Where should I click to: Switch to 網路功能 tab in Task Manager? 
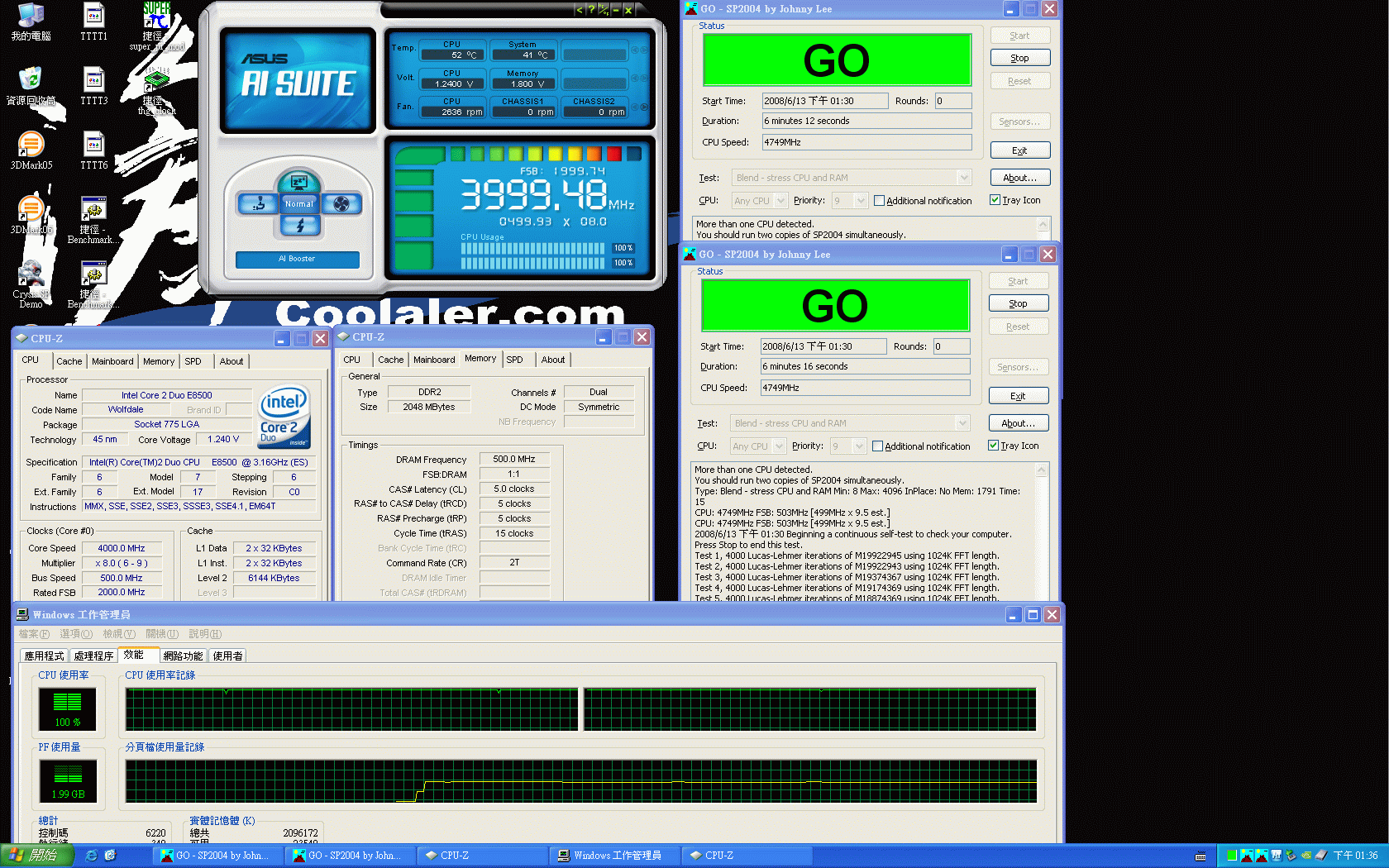(183, 656)
